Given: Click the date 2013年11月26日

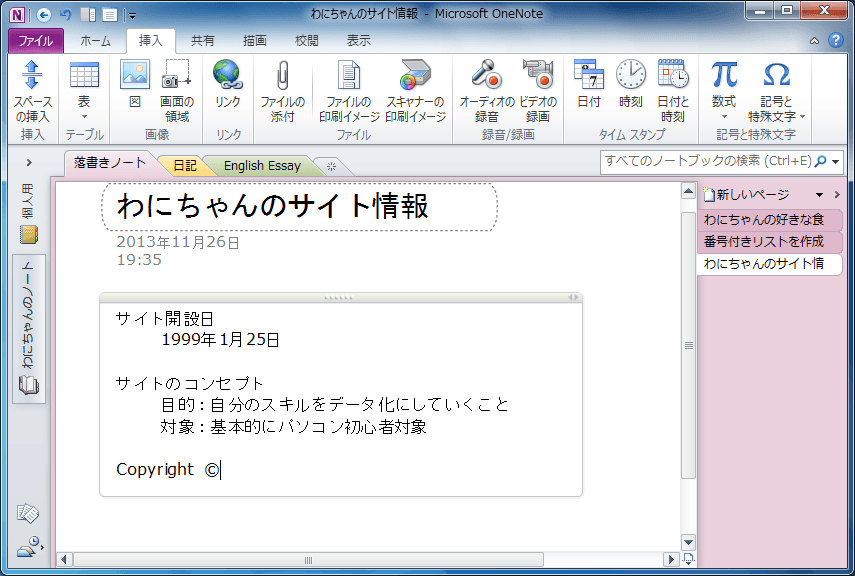Looking at the screenshot, I should coord(178,242).
